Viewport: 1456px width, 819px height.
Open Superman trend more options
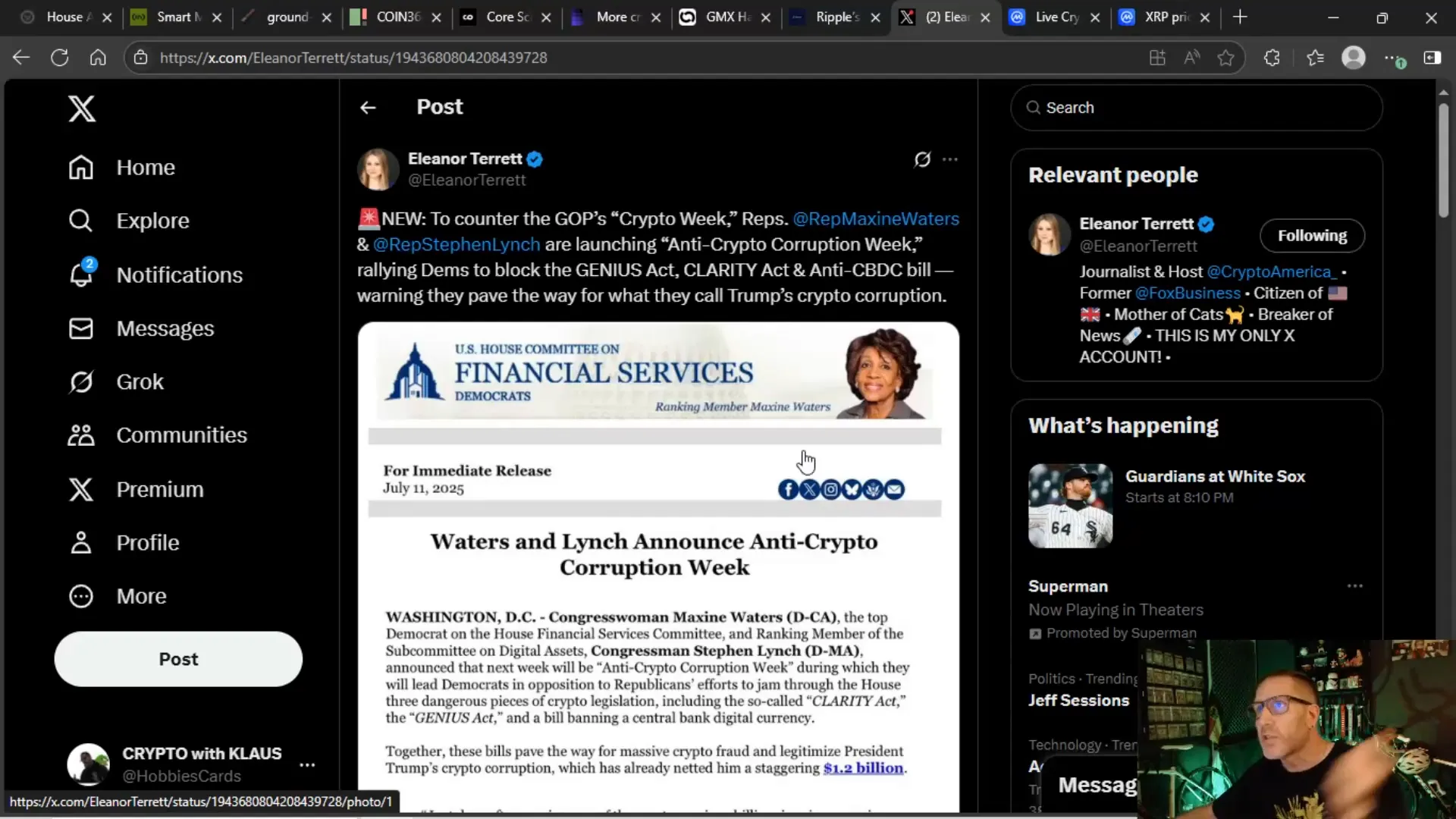click(1355, 586)
